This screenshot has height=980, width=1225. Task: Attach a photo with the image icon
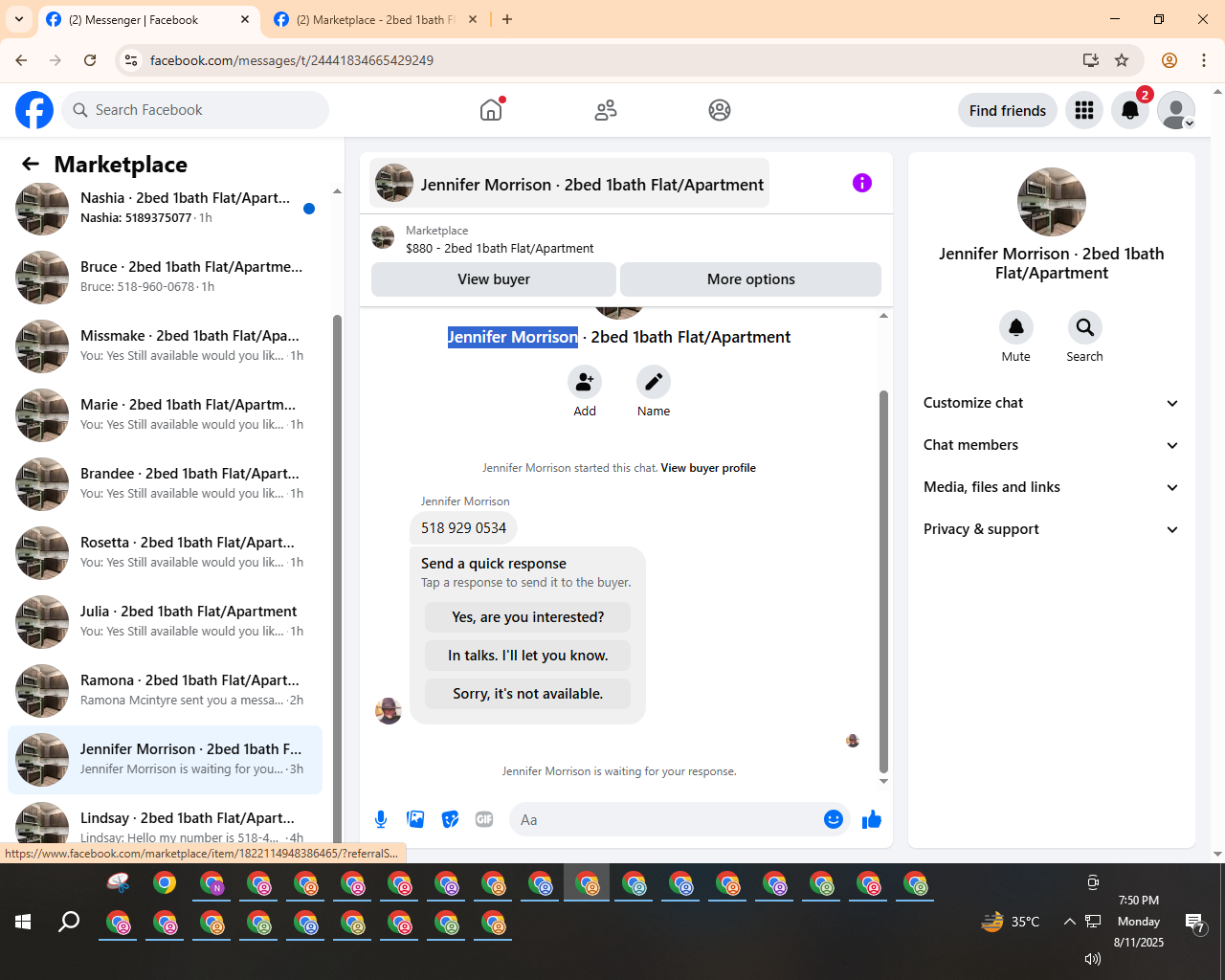415,819
